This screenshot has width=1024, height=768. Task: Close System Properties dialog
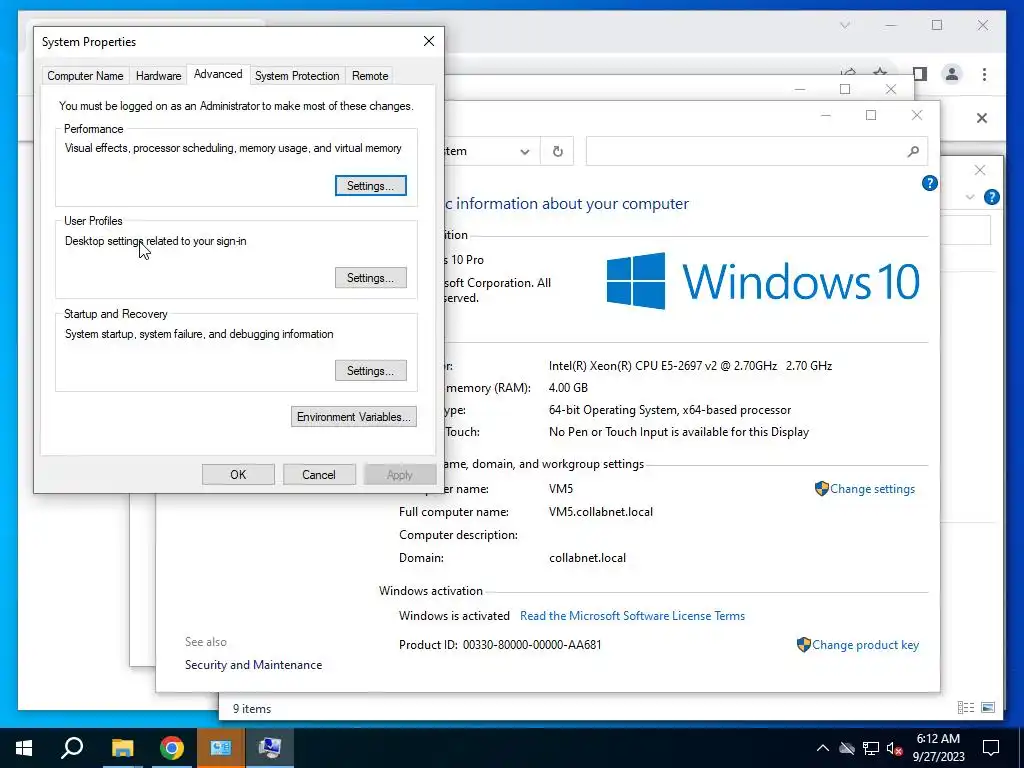pos(429,41)
